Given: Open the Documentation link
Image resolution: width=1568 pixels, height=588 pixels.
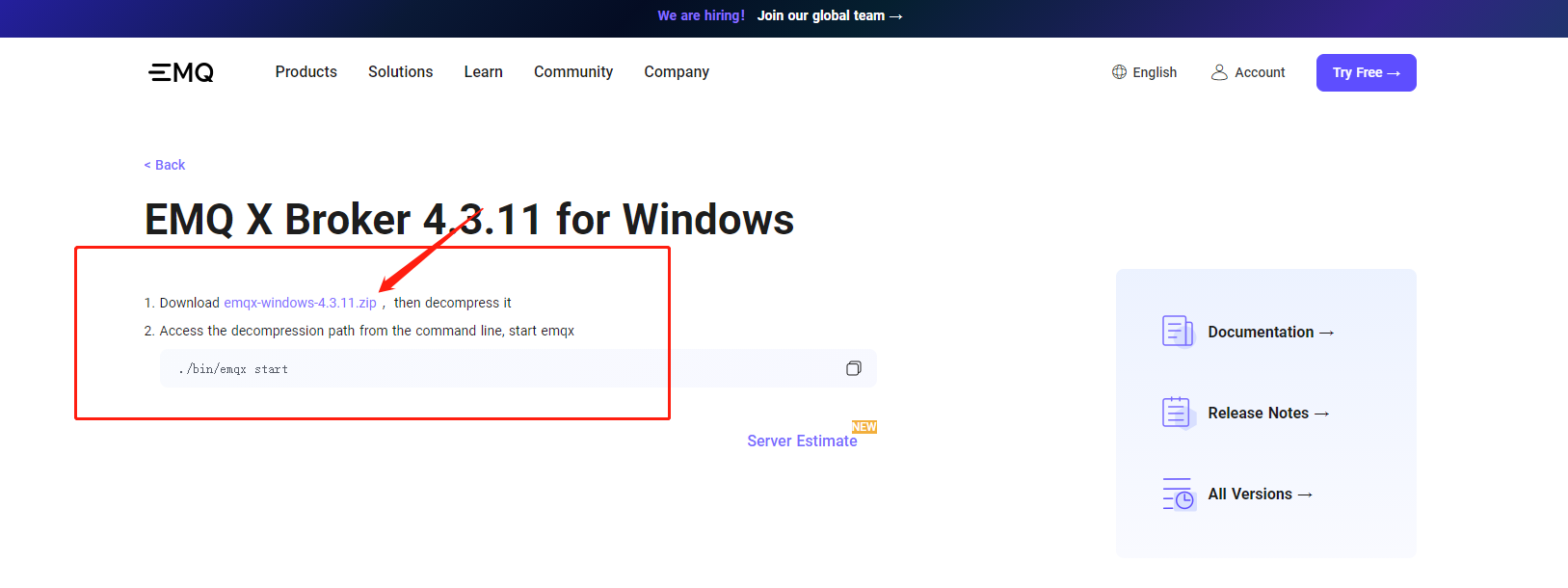Looking at the screenshot, I should 1271,332.
